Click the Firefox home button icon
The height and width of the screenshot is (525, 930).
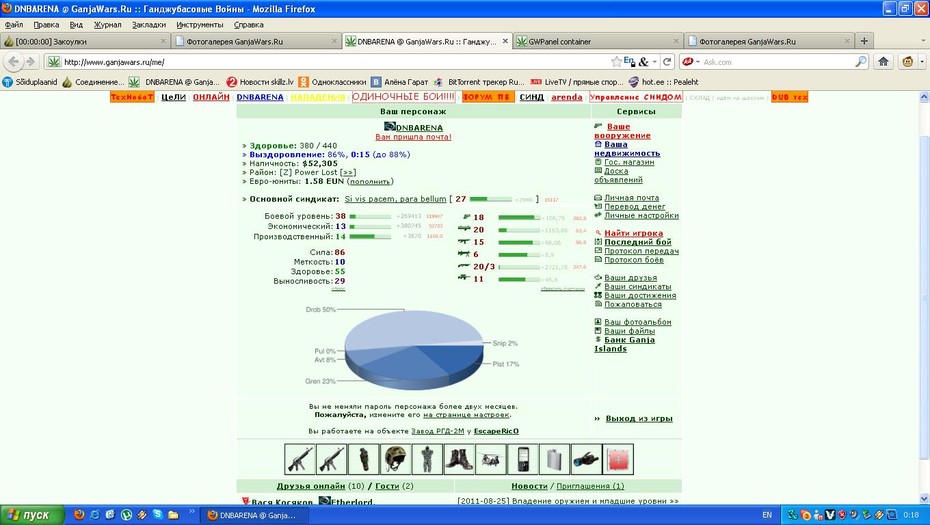click(883, 62)
